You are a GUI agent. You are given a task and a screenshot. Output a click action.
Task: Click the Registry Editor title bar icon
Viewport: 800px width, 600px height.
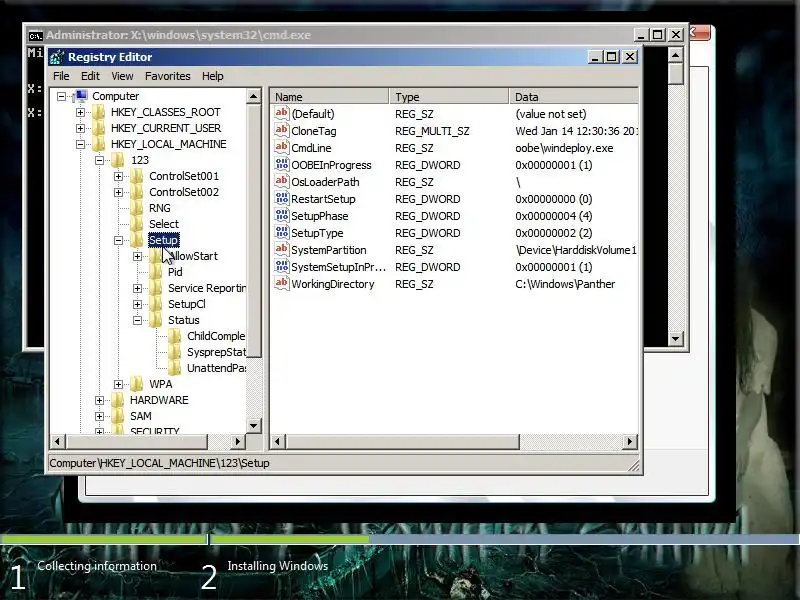click(57, 57)
